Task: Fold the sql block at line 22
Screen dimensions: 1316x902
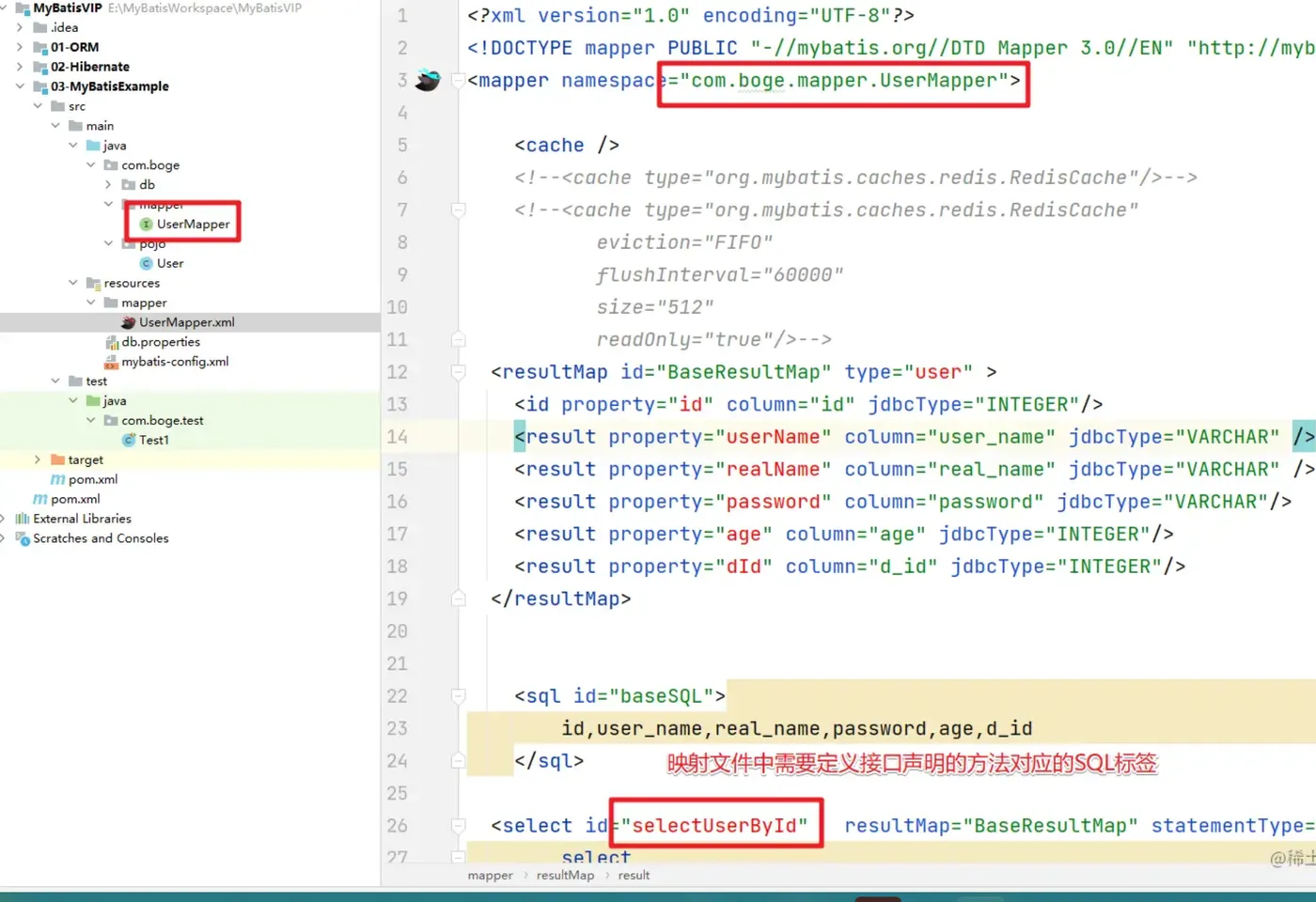Action: pos(458,696)
